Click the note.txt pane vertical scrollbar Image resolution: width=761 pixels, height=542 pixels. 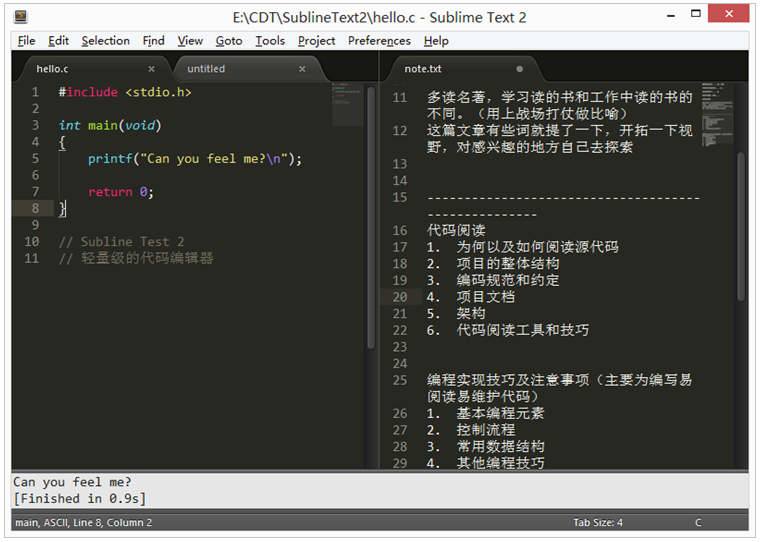pyautogui.click(x=741, y=227)
